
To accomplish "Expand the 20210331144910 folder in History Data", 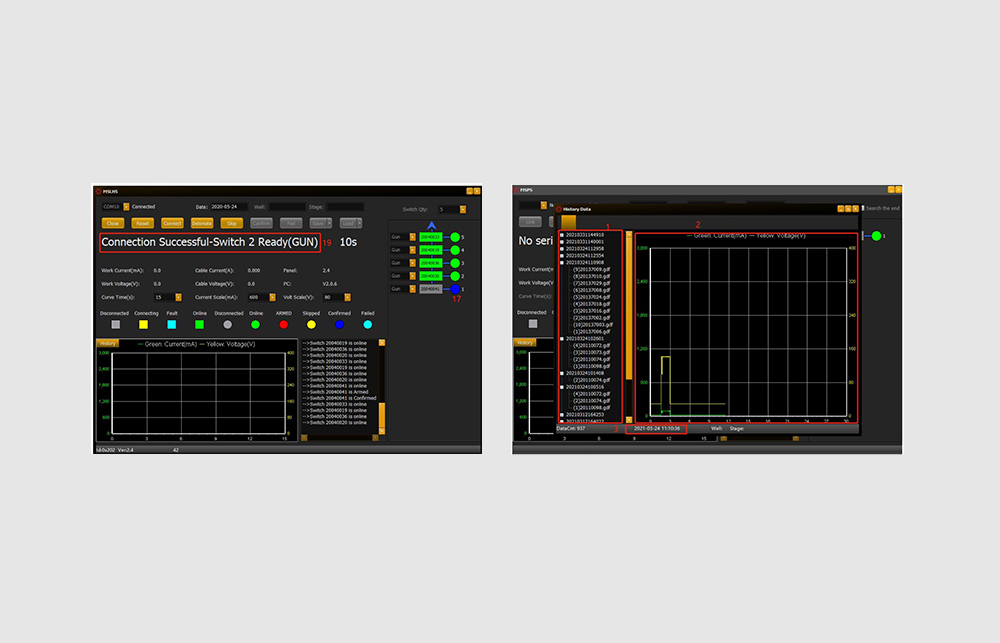I will (x=561, y=235).
